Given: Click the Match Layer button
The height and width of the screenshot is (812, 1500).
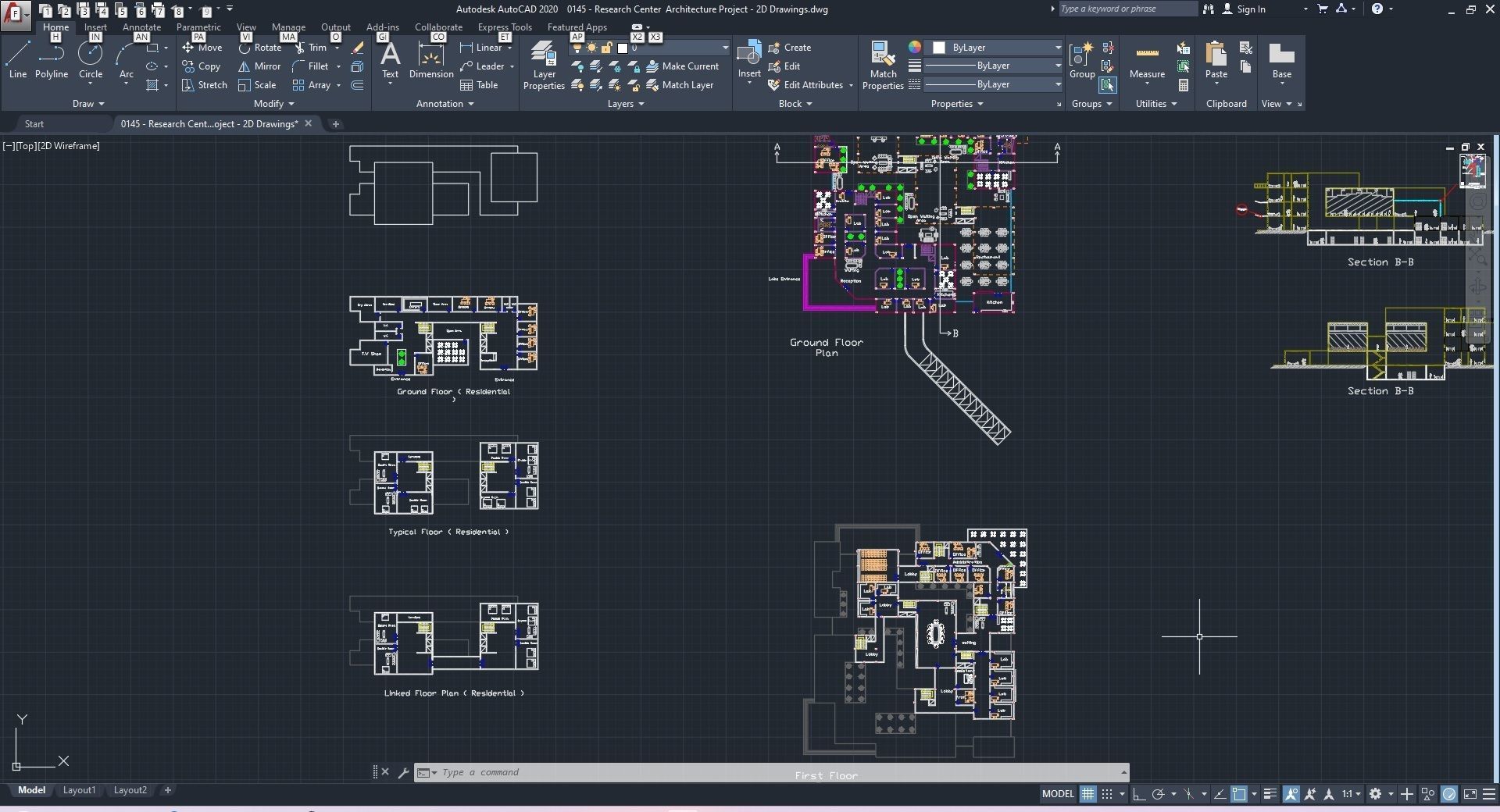Looking at the screenshot, I should [x=680, y=85].
